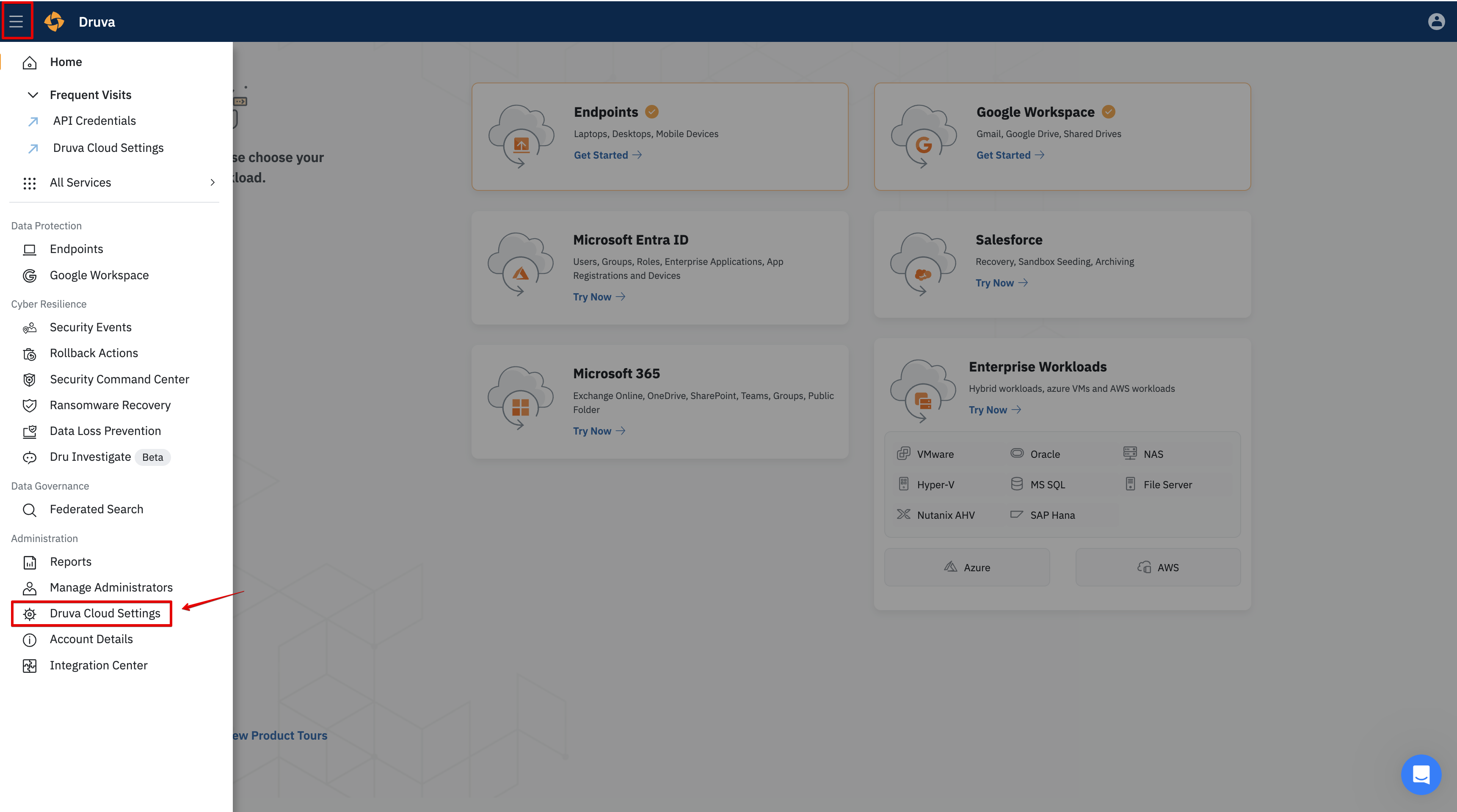The height and width of the screenshot is (812, 1457).
Task: Click the user account avatar icon
Action: coord(1437,21)
